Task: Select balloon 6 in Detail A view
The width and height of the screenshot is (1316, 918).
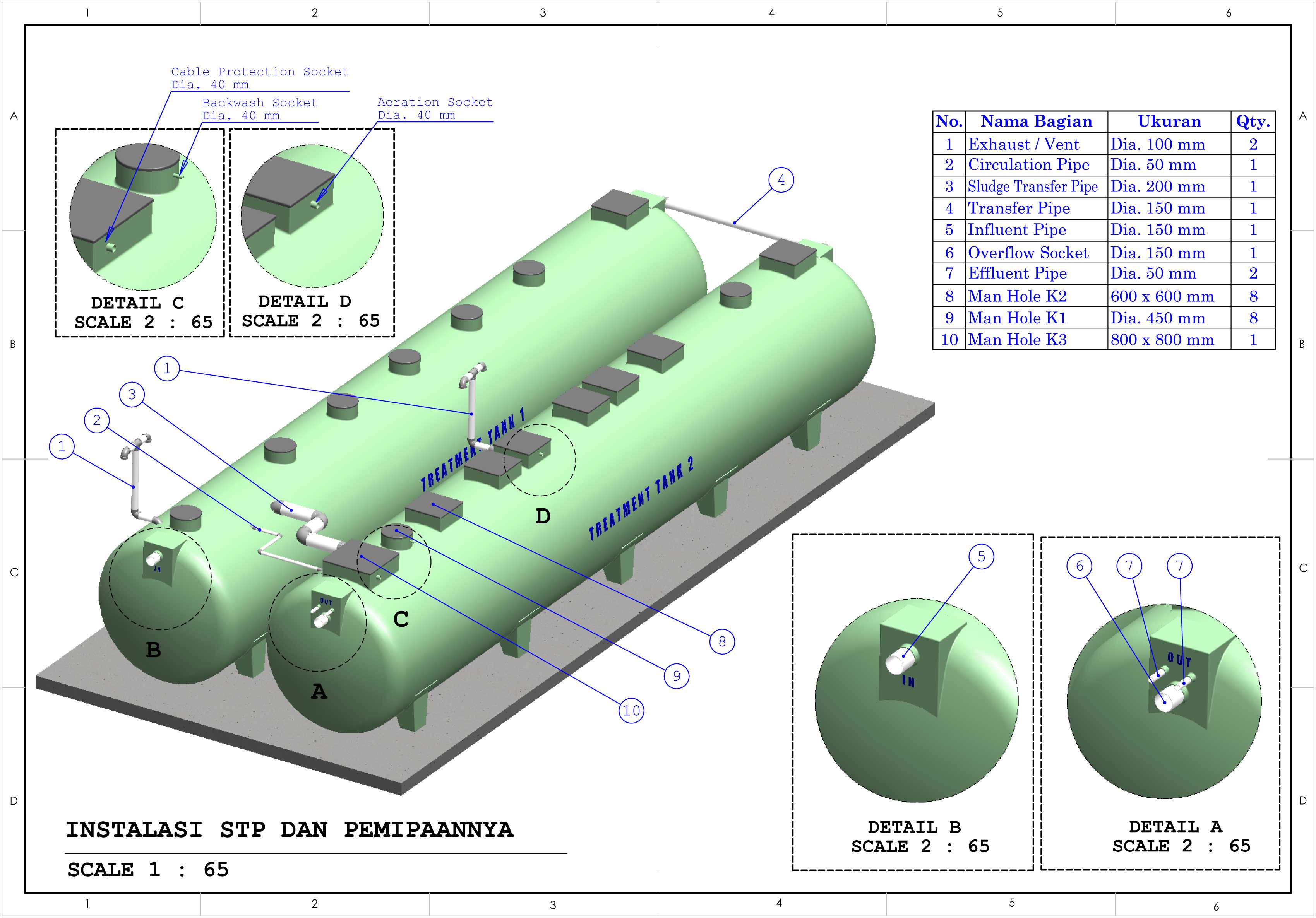Action: pyautogui.click(x=1079, y=566)
